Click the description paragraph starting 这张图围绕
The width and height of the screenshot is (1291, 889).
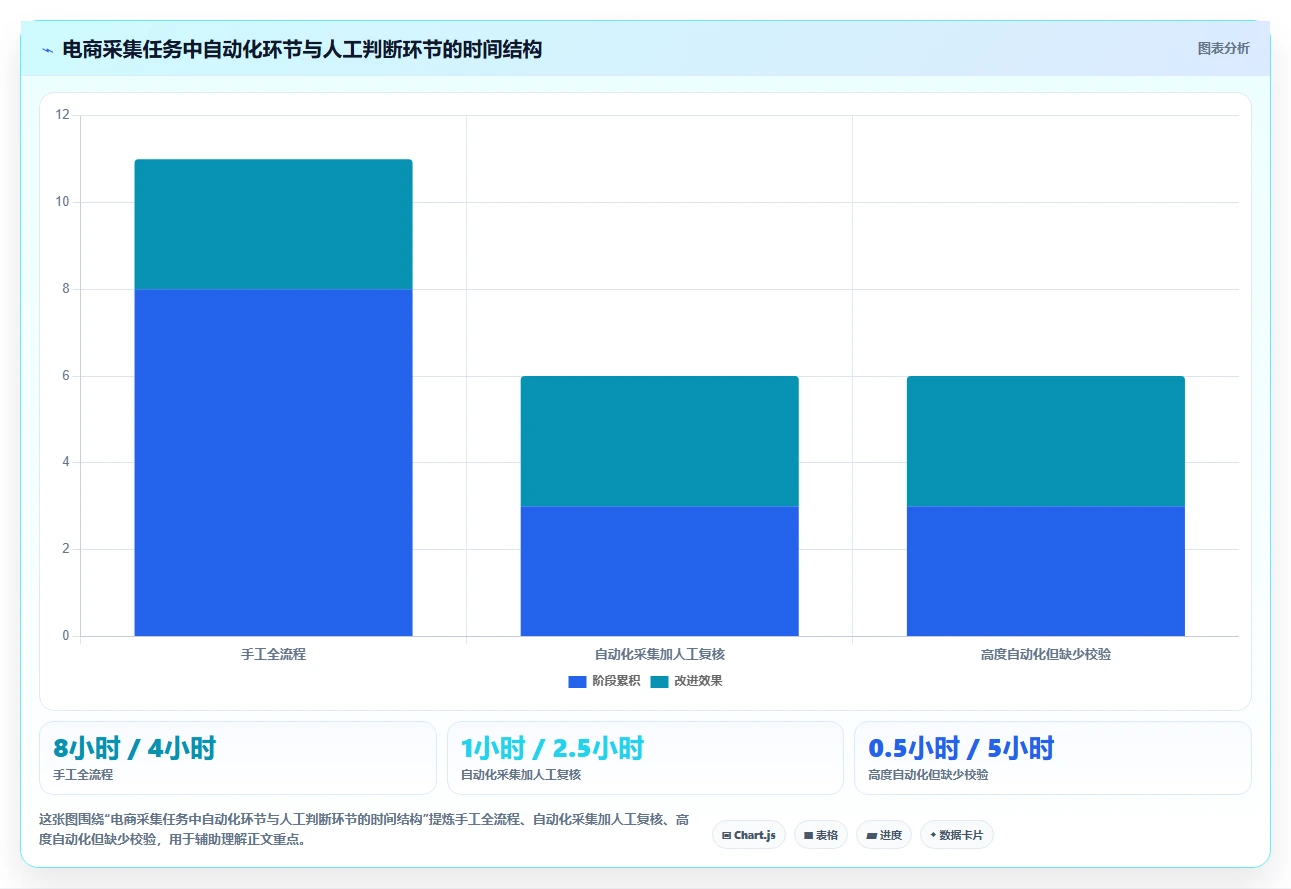pyautogui.click(x=364, y=829)
